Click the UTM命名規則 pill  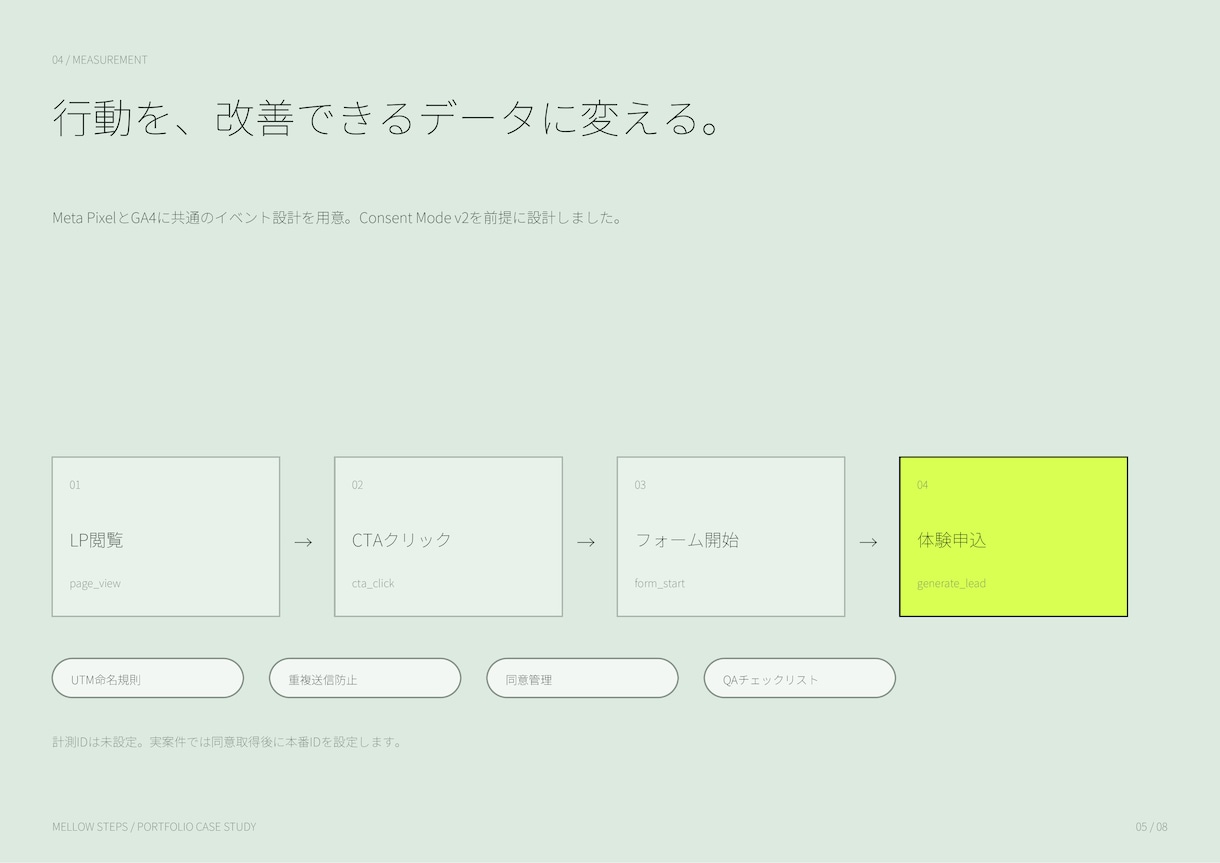[148, 678]
